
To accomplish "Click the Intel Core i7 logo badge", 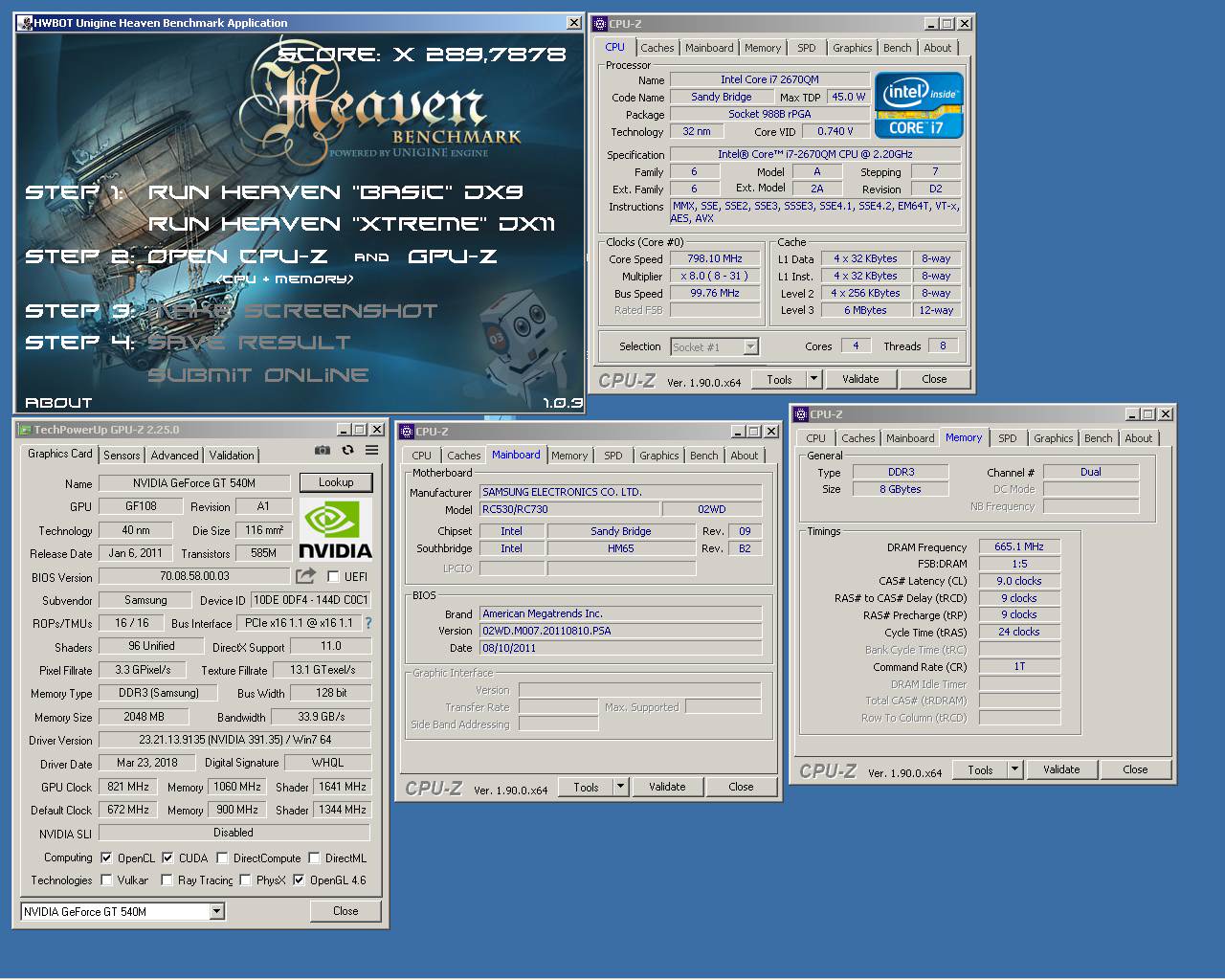I will [x=919, y=106].
